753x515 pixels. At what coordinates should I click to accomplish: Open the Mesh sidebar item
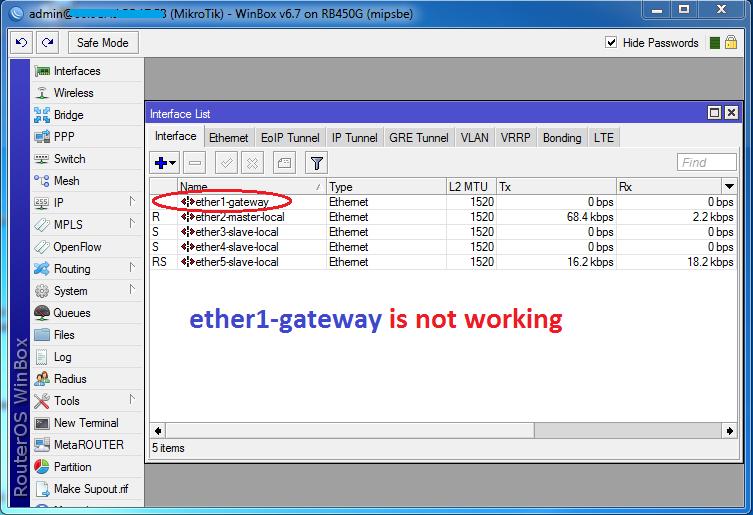(x=87, y=181)
